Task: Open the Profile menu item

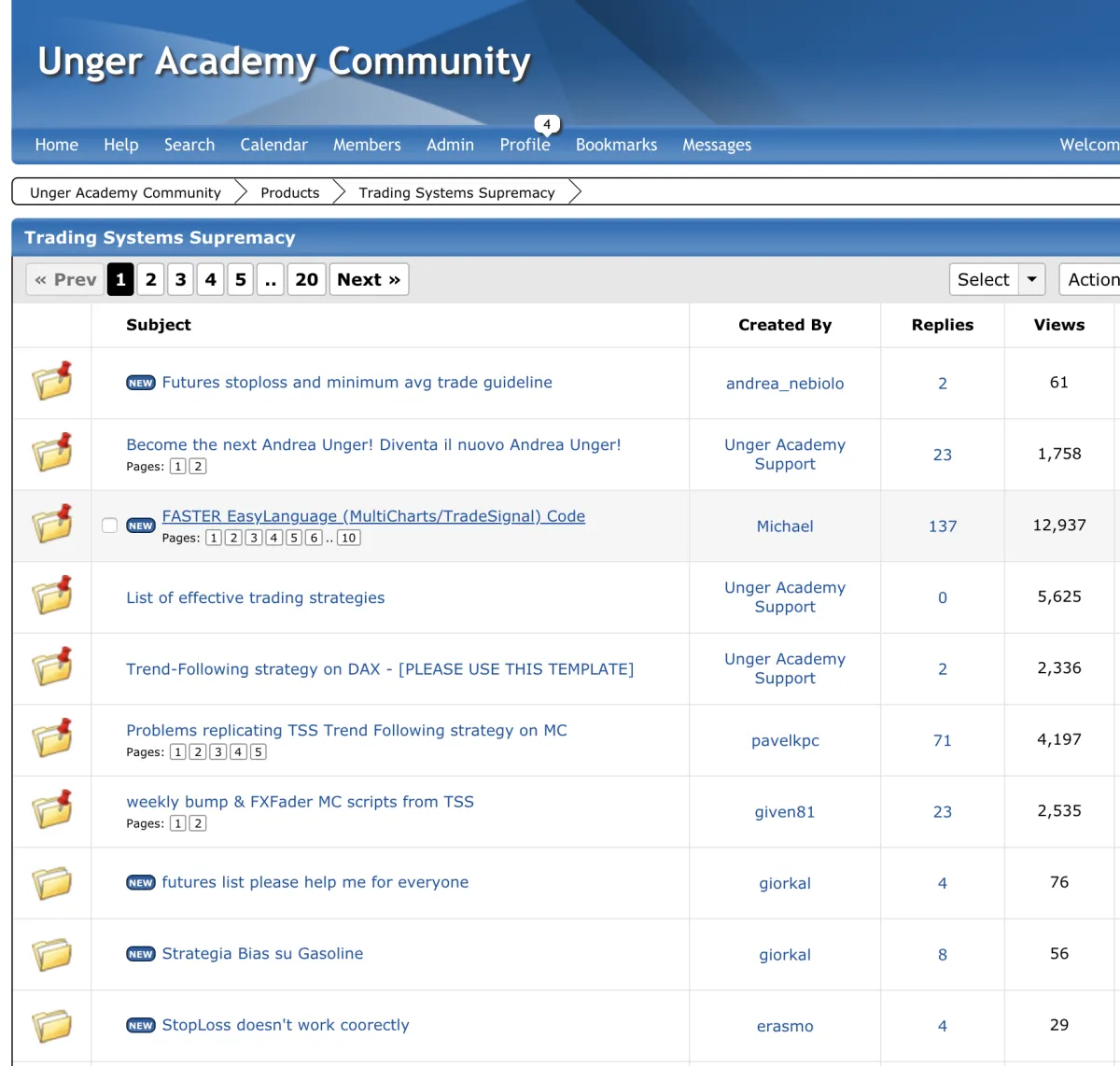Action: (x=525, y=145)
